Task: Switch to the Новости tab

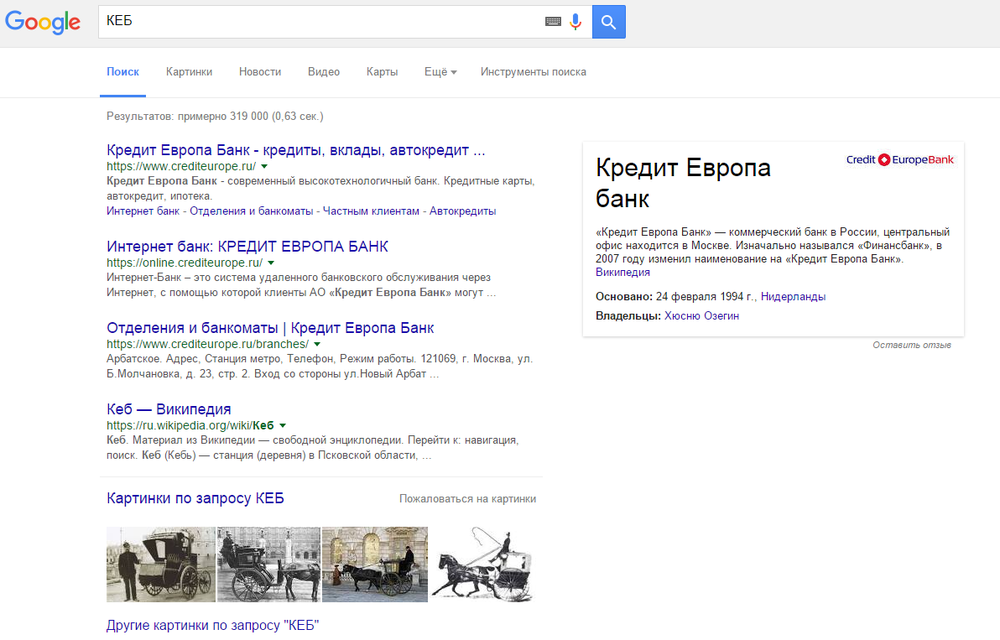Action: click(x=260, y=72)
